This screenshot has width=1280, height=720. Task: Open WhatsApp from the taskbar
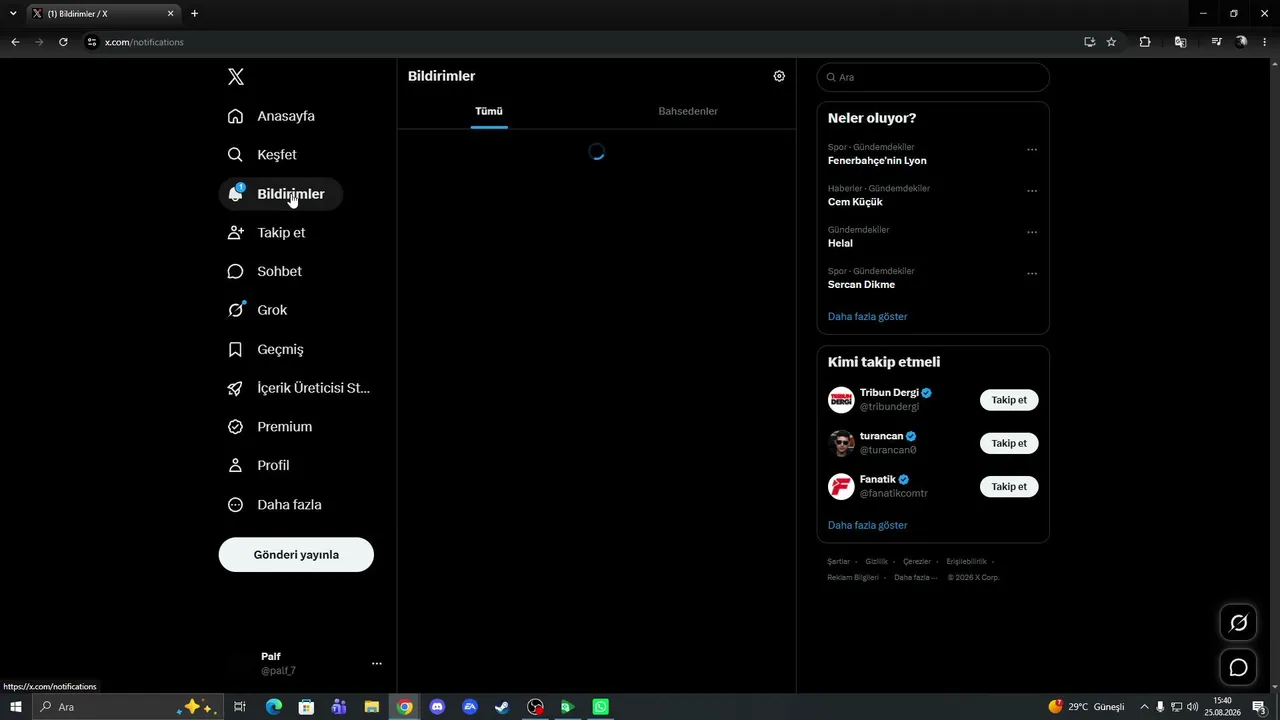coord(600,707)
